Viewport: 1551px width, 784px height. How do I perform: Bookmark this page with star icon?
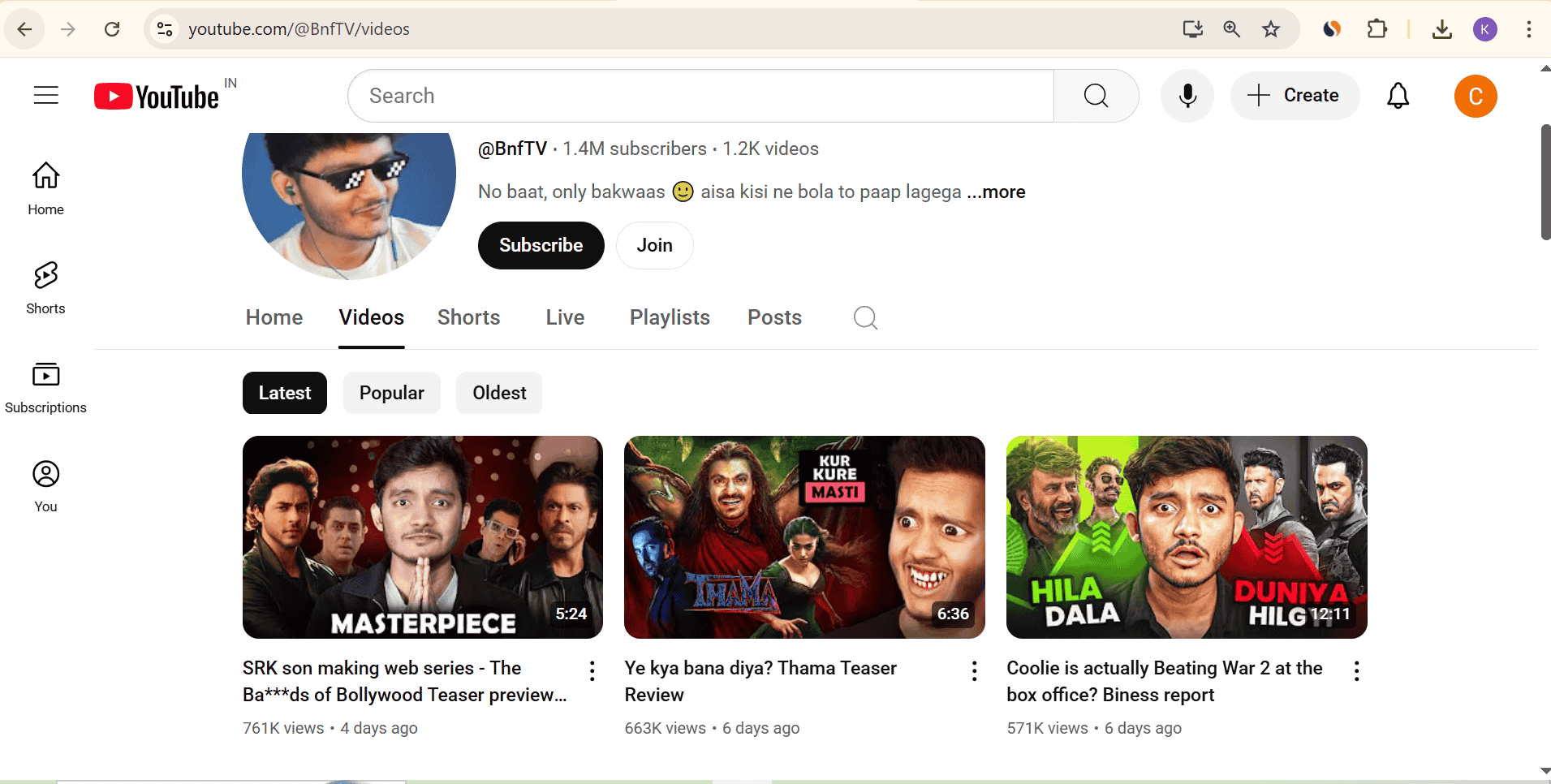1270,29
